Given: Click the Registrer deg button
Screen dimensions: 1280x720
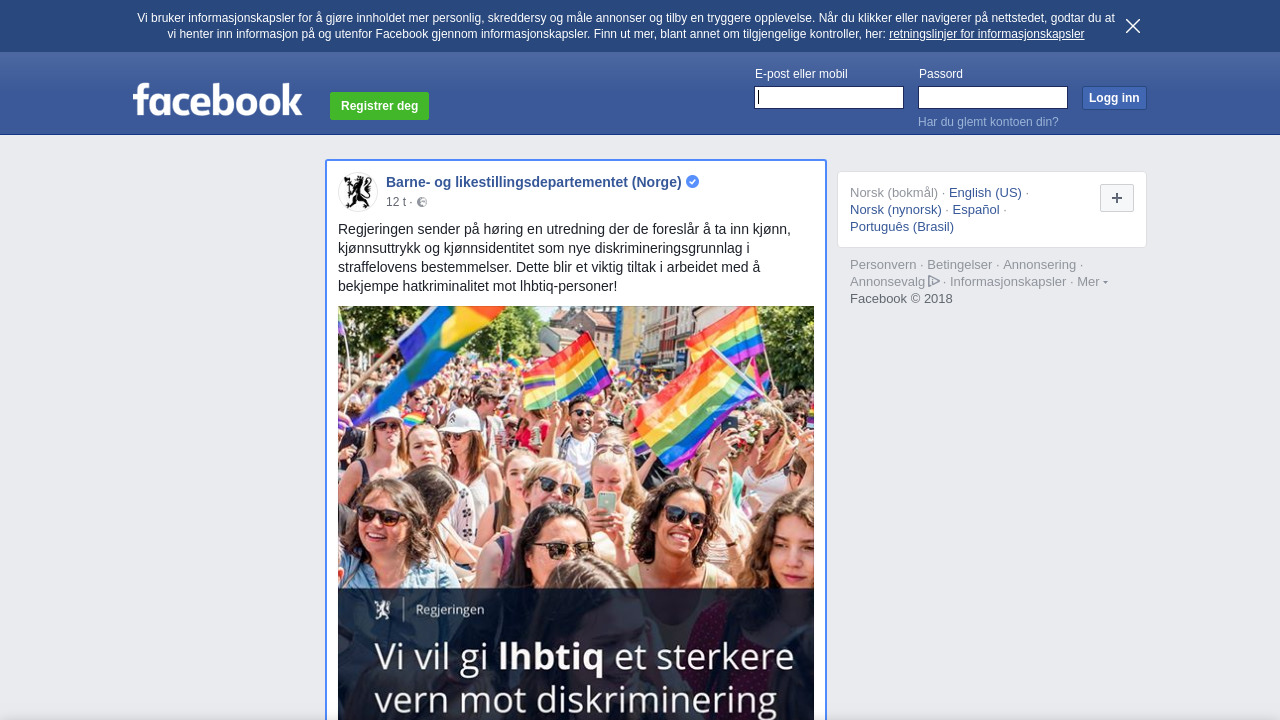Looking at the screenshot, I should (x=379, y=106).
